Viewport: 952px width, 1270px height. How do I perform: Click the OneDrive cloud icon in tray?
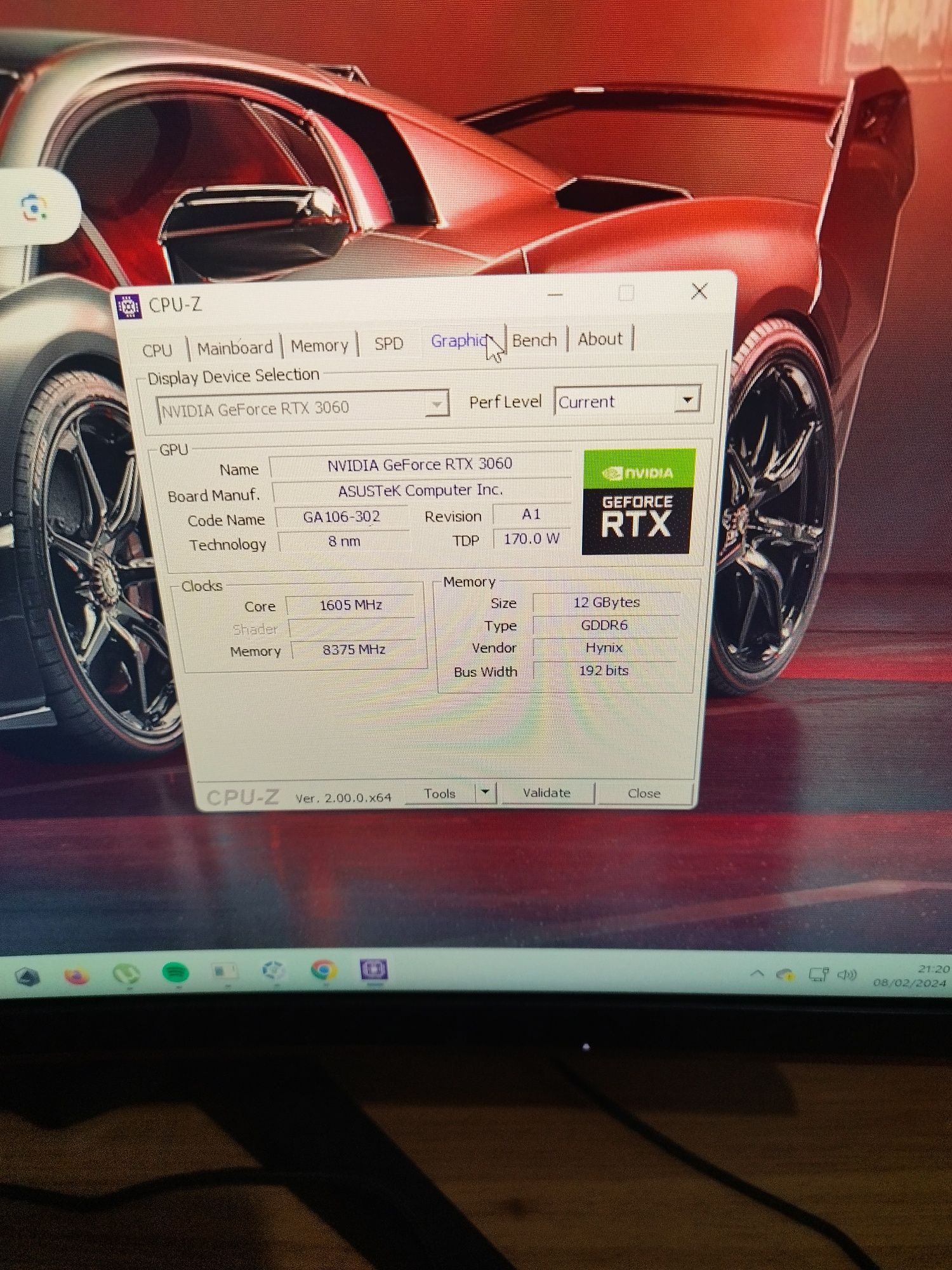pyautogui.click(x=786, y=974)
